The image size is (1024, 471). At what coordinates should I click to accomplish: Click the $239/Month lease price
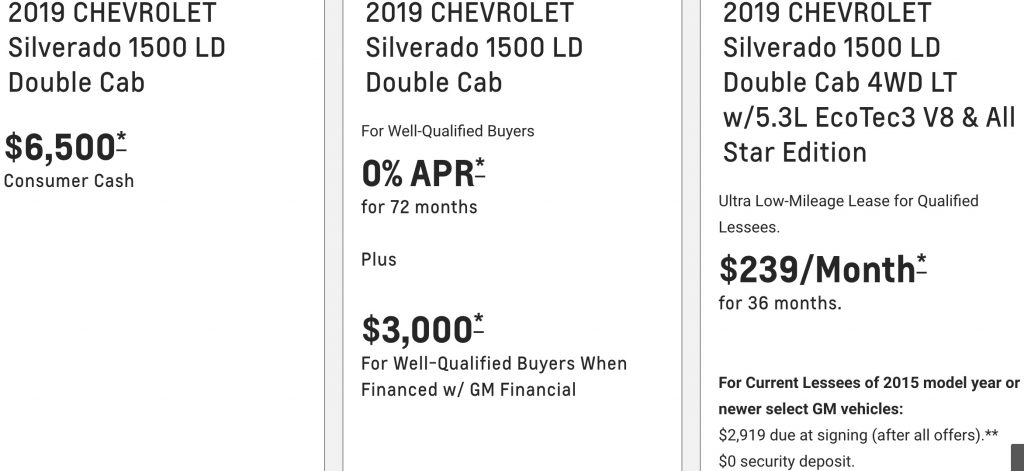click(x=817, y=269)
